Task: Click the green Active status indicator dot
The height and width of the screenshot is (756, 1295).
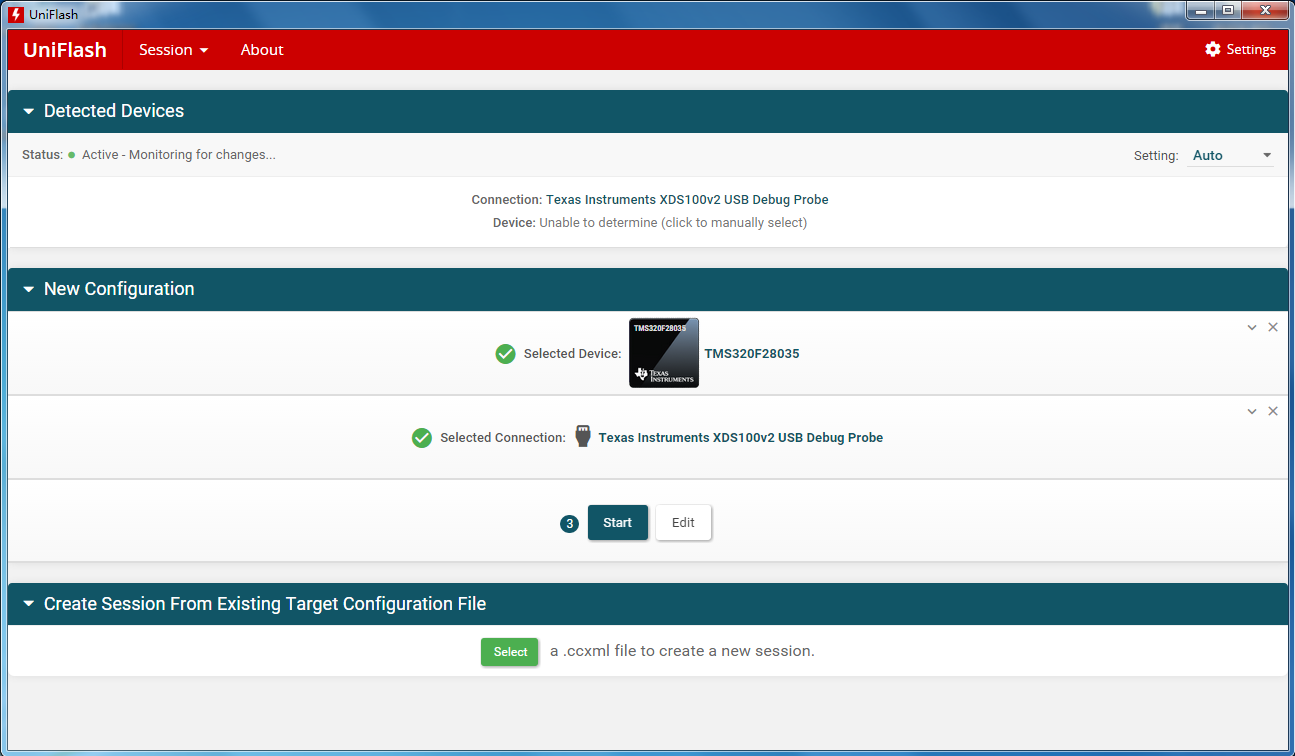Action: [x=72, y=155]
